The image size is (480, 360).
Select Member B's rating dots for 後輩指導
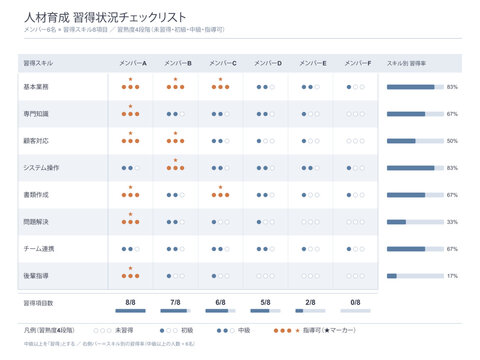click(175, 276)
